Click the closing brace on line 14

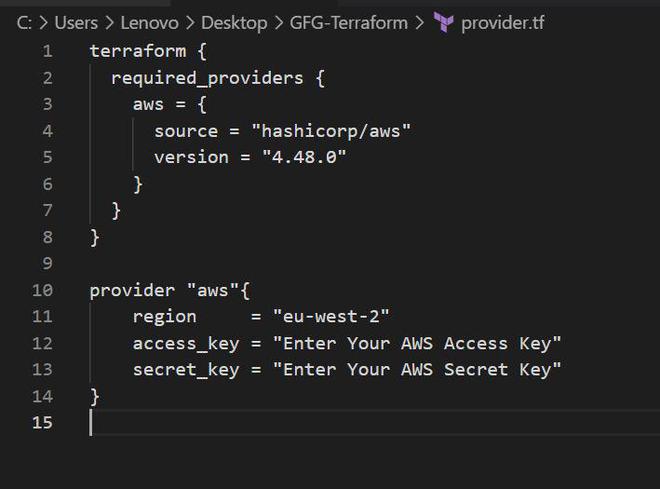coord(95,397)
